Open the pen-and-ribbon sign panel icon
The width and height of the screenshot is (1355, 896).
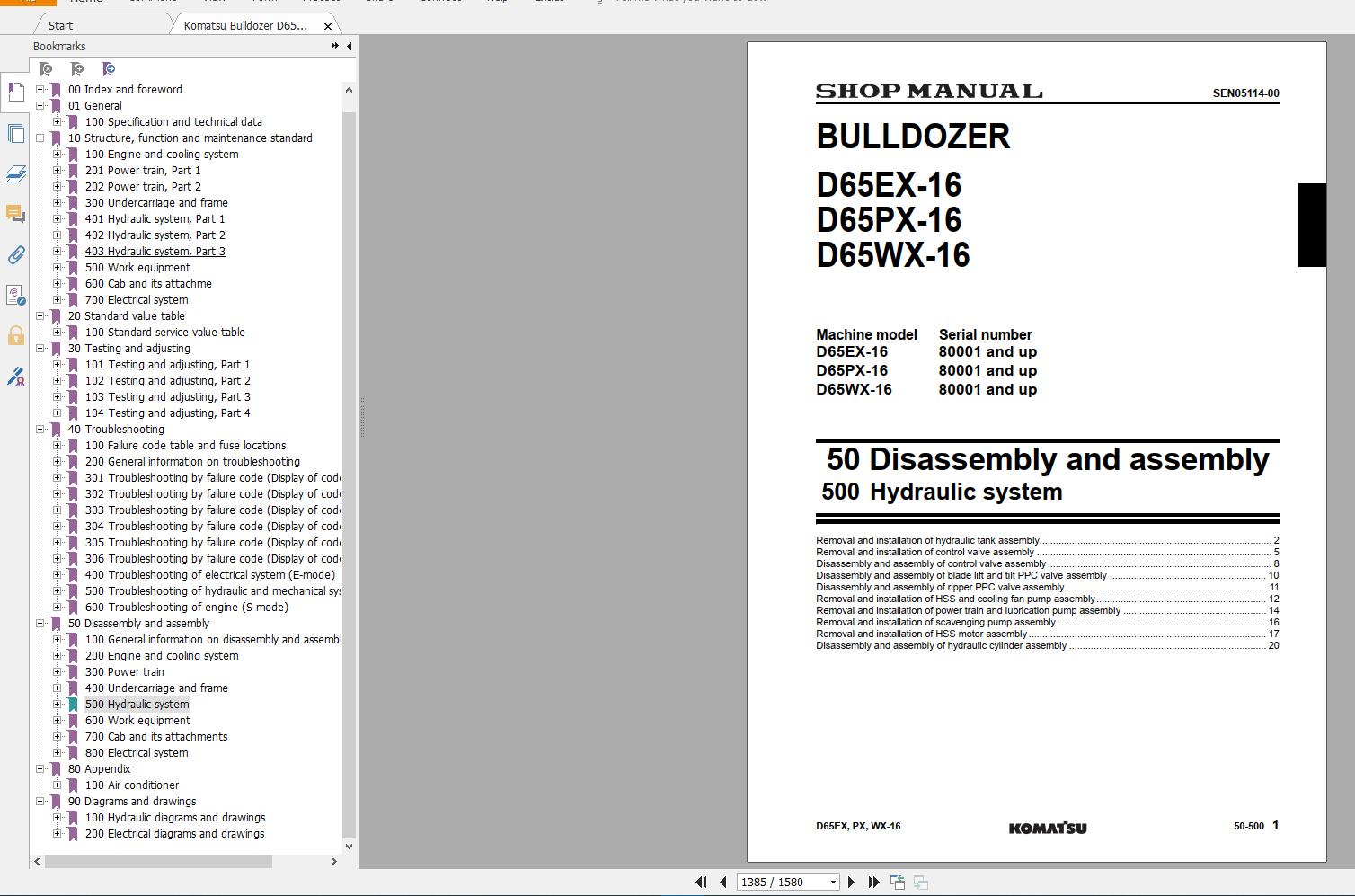pyautogui.click(x=15, y=377)
